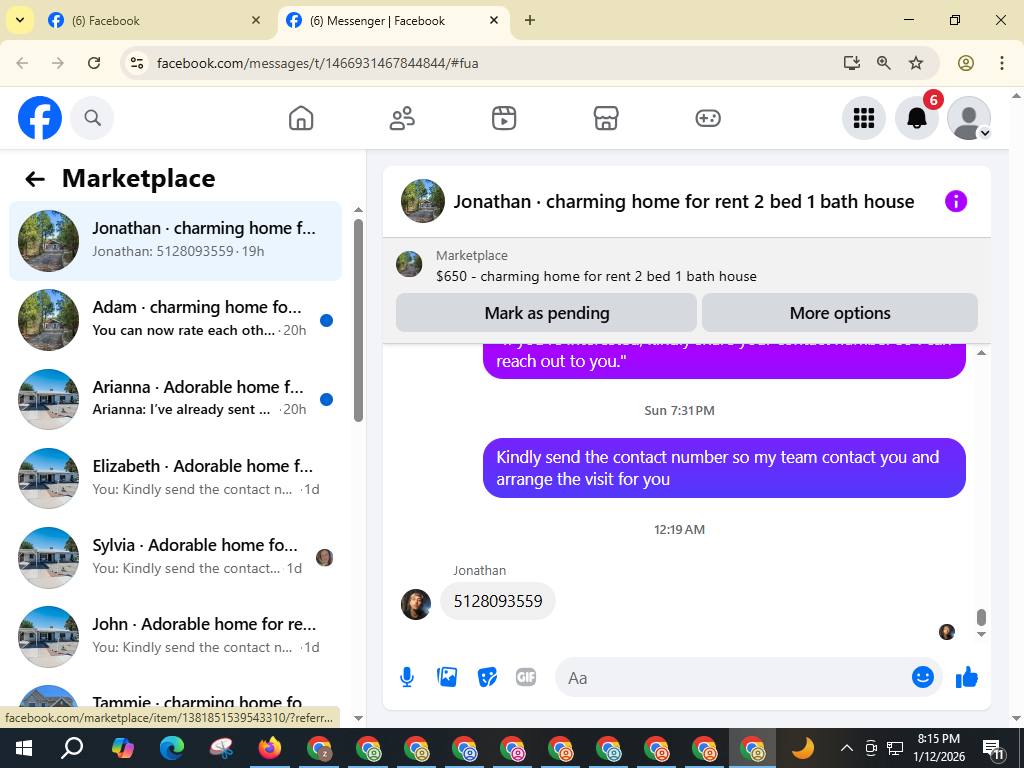Choose a sticker icon in composer
Screen dimensions: 1024x768
pyautogui.click(x=487, y=677)
